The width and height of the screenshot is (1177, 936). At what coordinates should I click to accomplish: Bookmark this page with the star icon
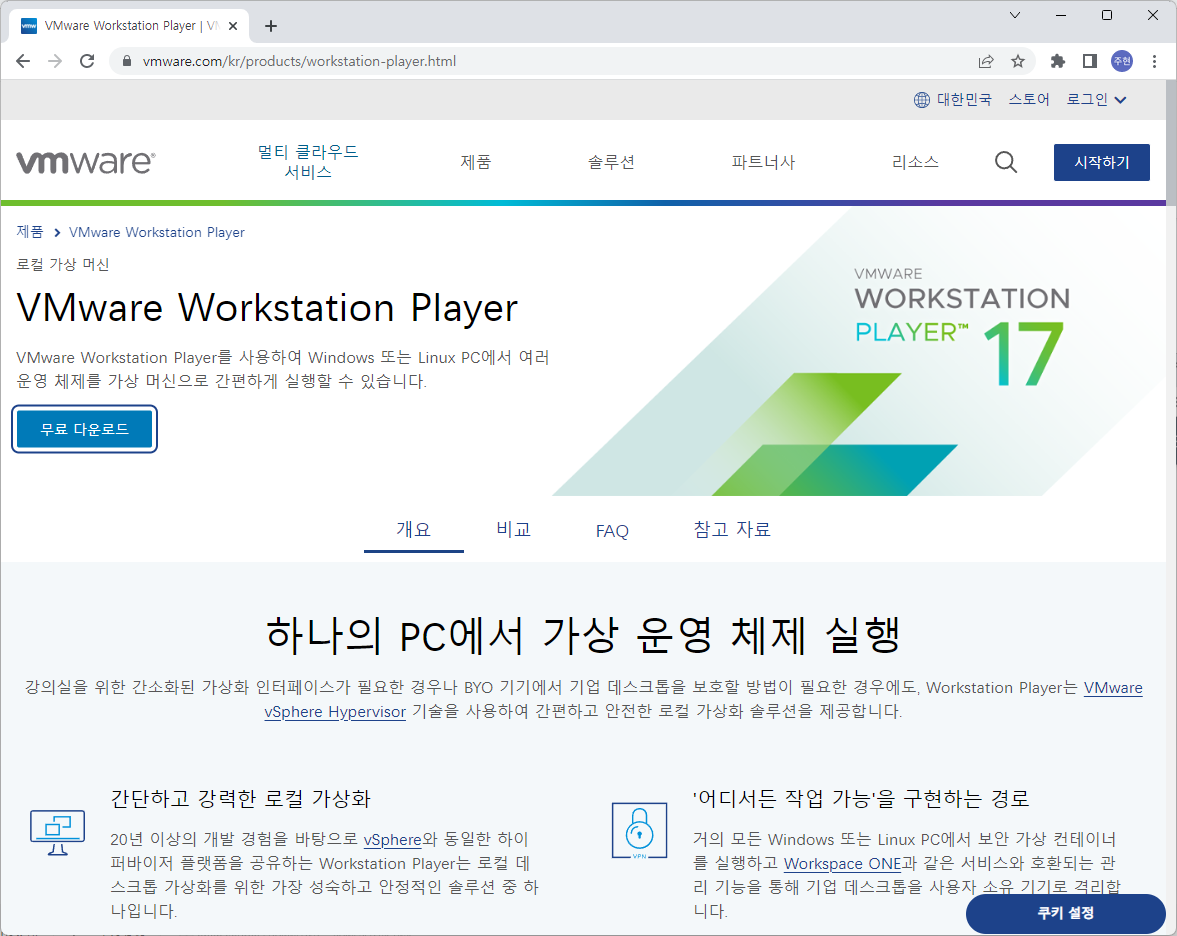pyautogui.click(x=1018, y=62)
